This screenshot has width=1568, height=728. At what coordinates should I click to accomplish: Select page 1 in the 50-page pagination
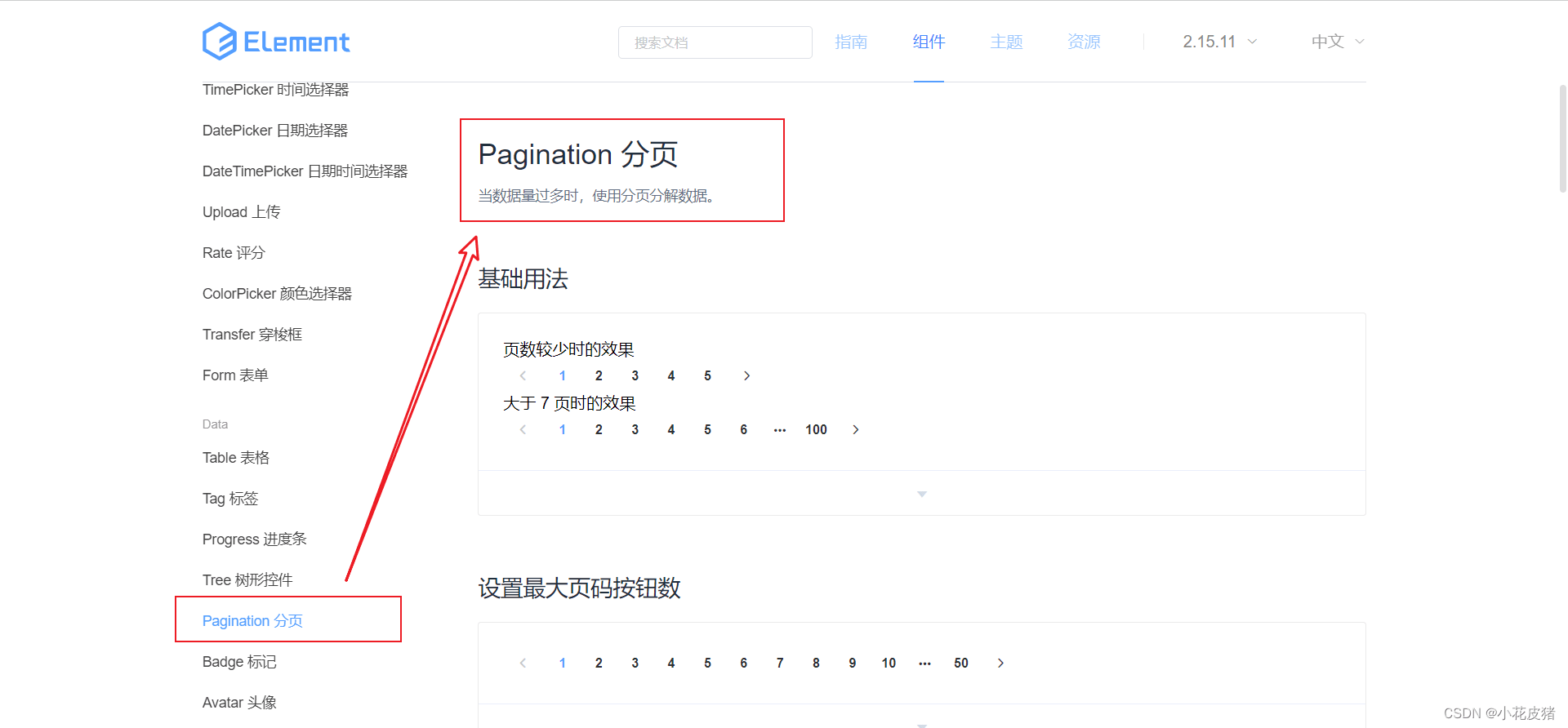[x=563, y=663]
